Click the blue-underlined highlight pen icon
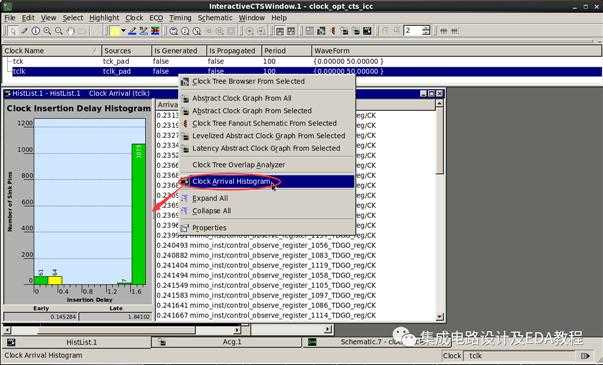This screenshot has height=365, width=603. (x=132, y=31)
